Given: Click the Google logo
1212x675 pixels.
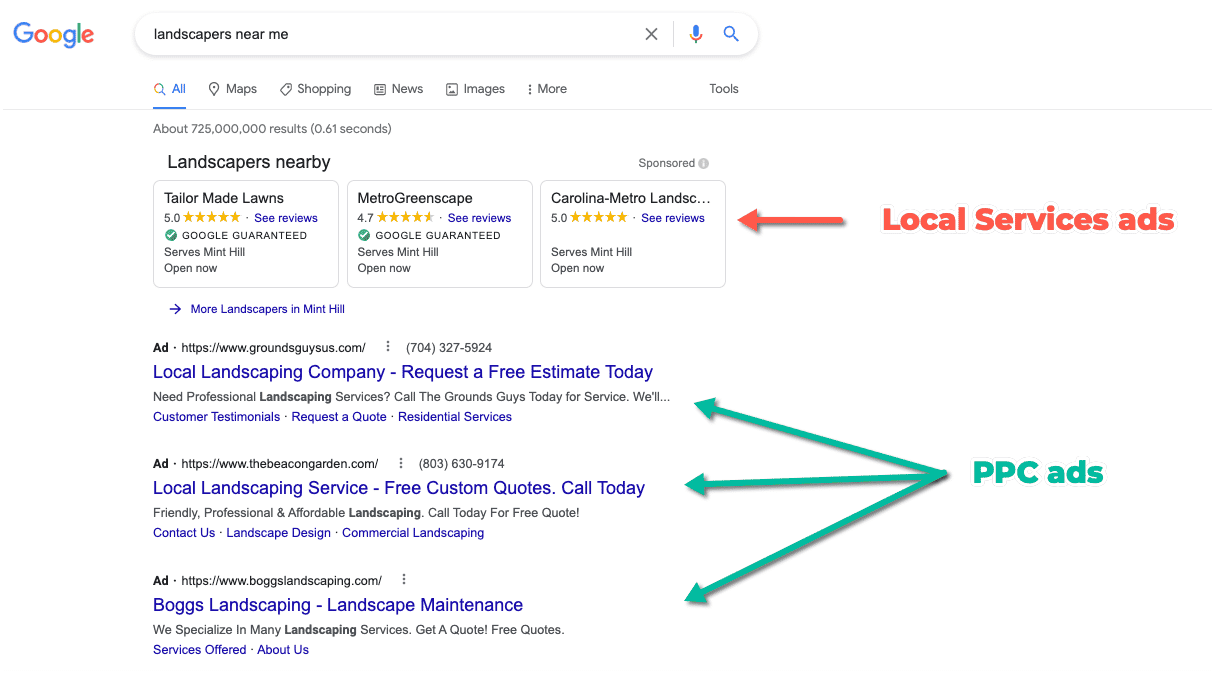Looking at the screenshot, I should (53, 34).
